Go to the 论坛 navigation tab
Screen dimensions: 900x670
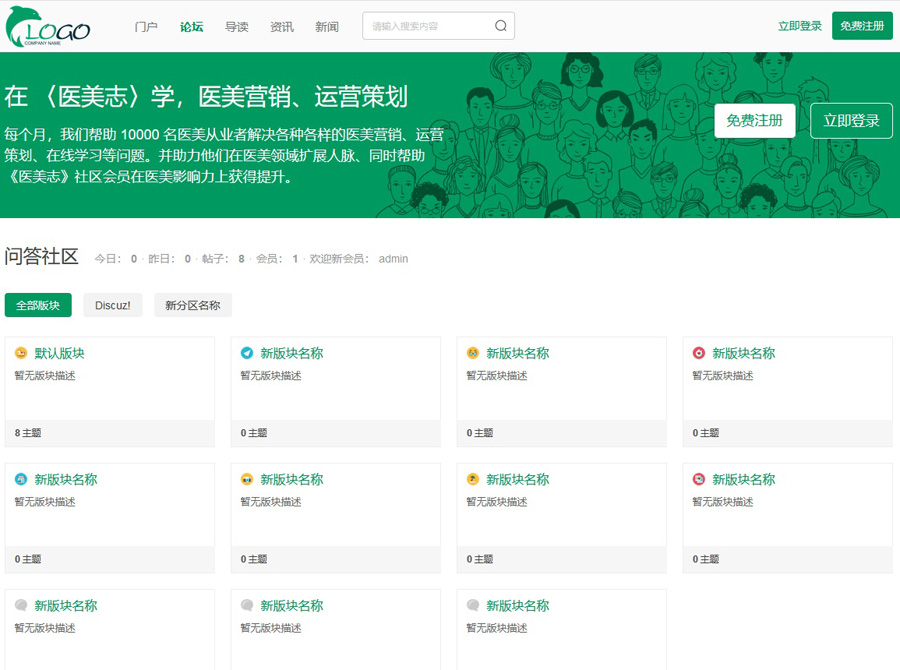point(192,27)
